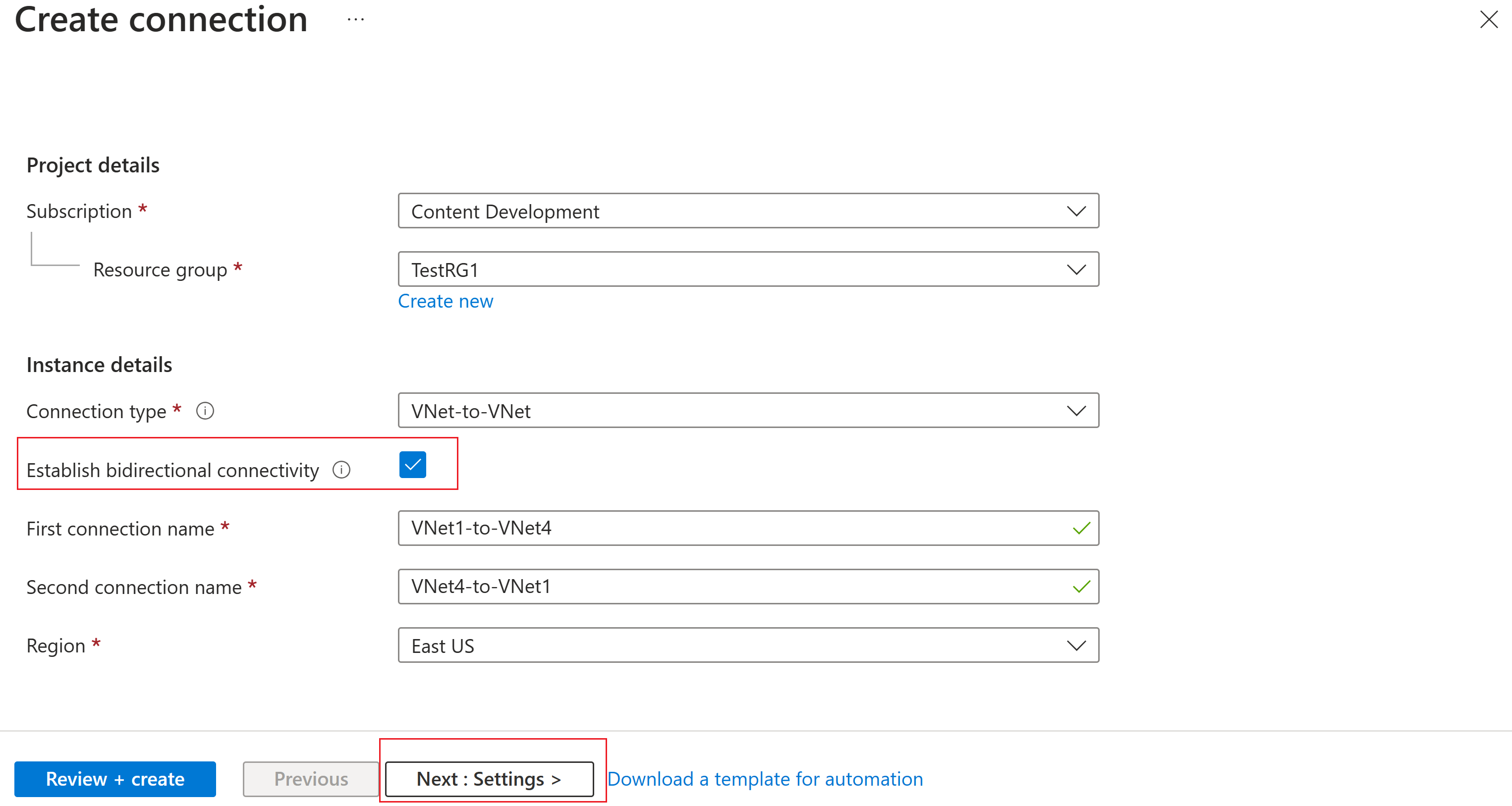Screen dimensions: 1512x806
Task: Edit the Second connection name field
Action: (748, 587)
